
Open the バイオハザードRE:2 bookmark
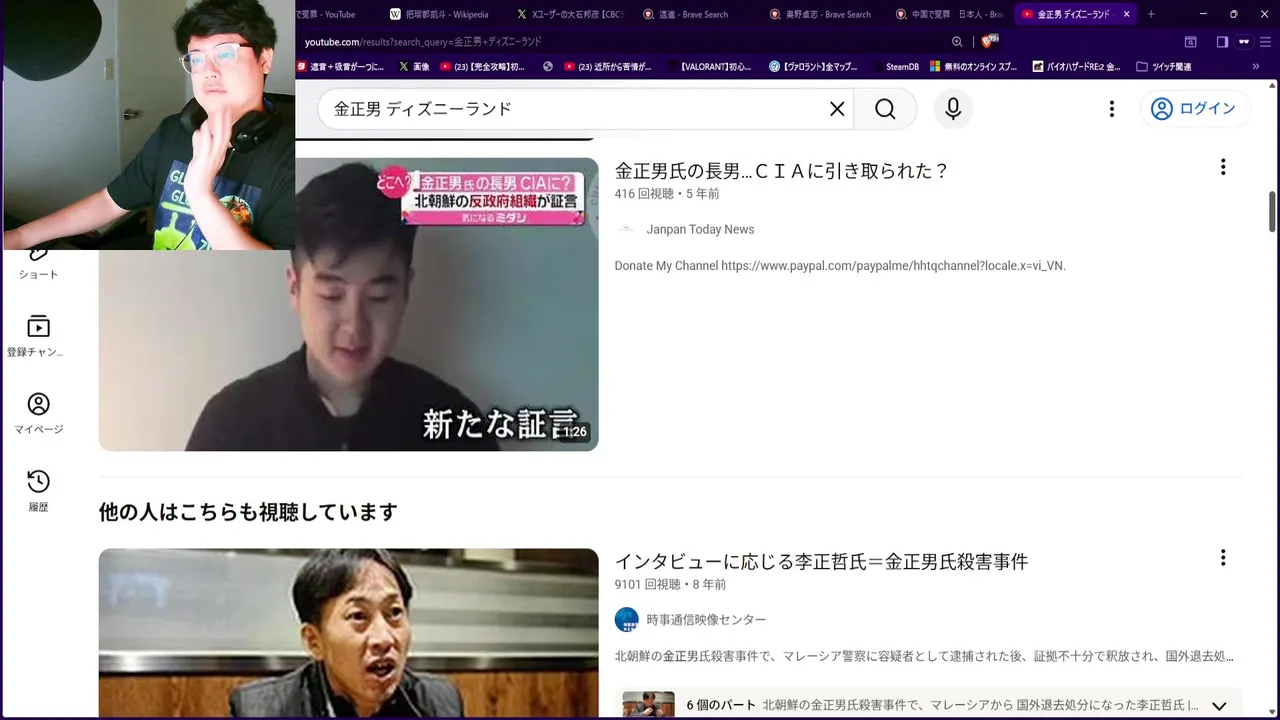(x=1076, y=67)
